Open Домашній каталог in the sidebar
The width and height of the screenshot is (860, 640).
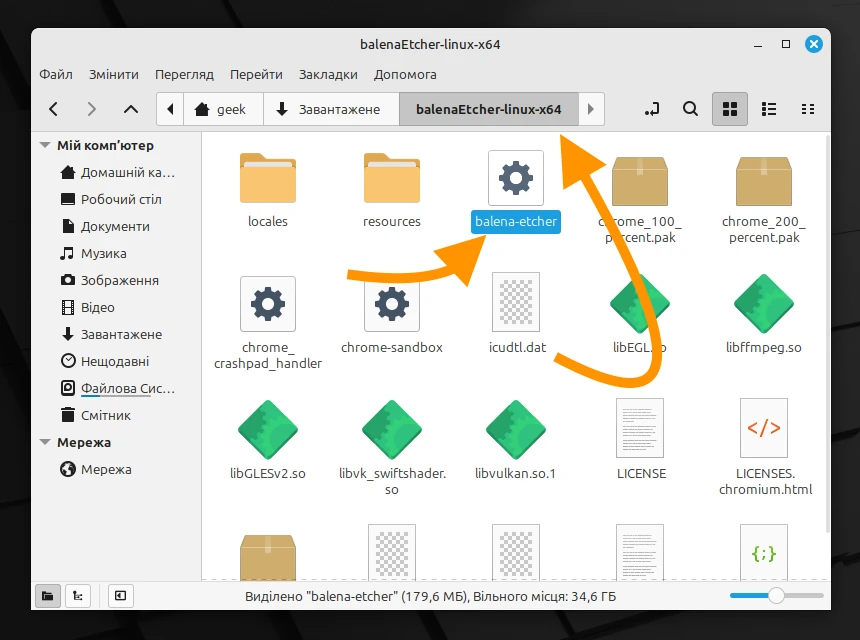tap(117, 172)
